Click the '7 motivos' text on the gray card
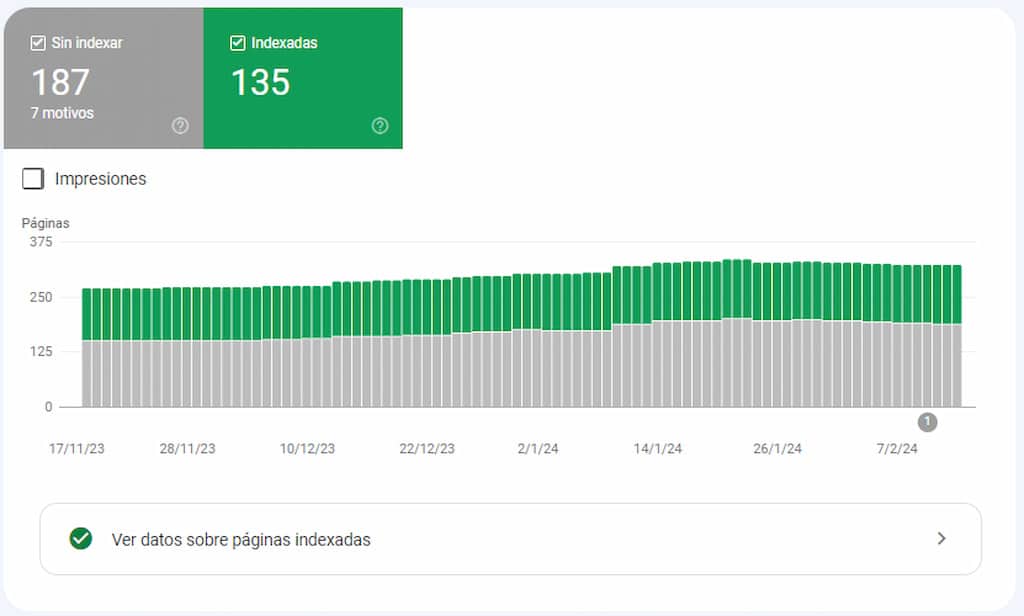This screenshot has width=1024, height=616. (x=62, y=113)
